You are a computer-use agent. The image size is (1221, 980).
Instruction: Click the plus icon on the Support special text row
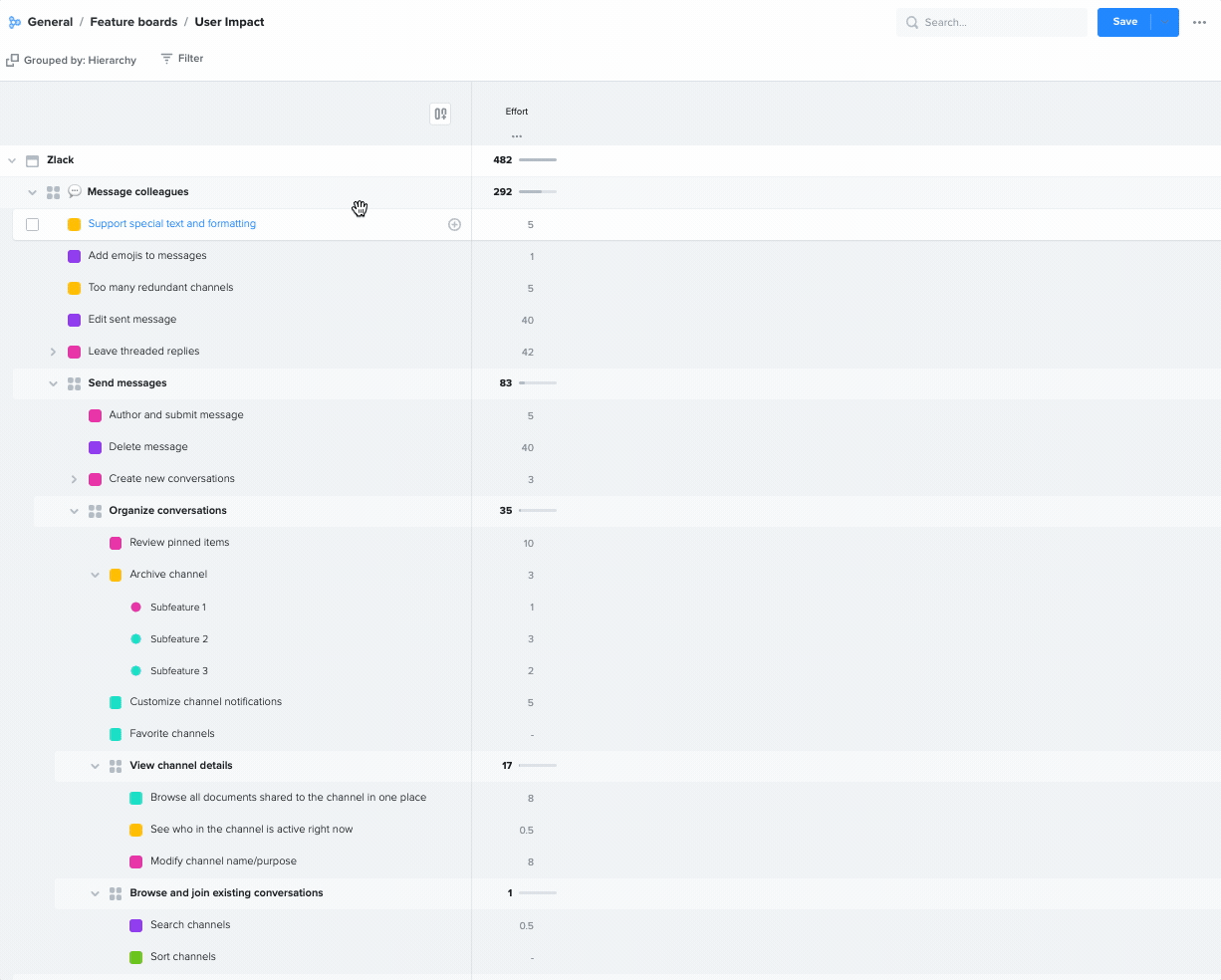(x=455, y=224)
